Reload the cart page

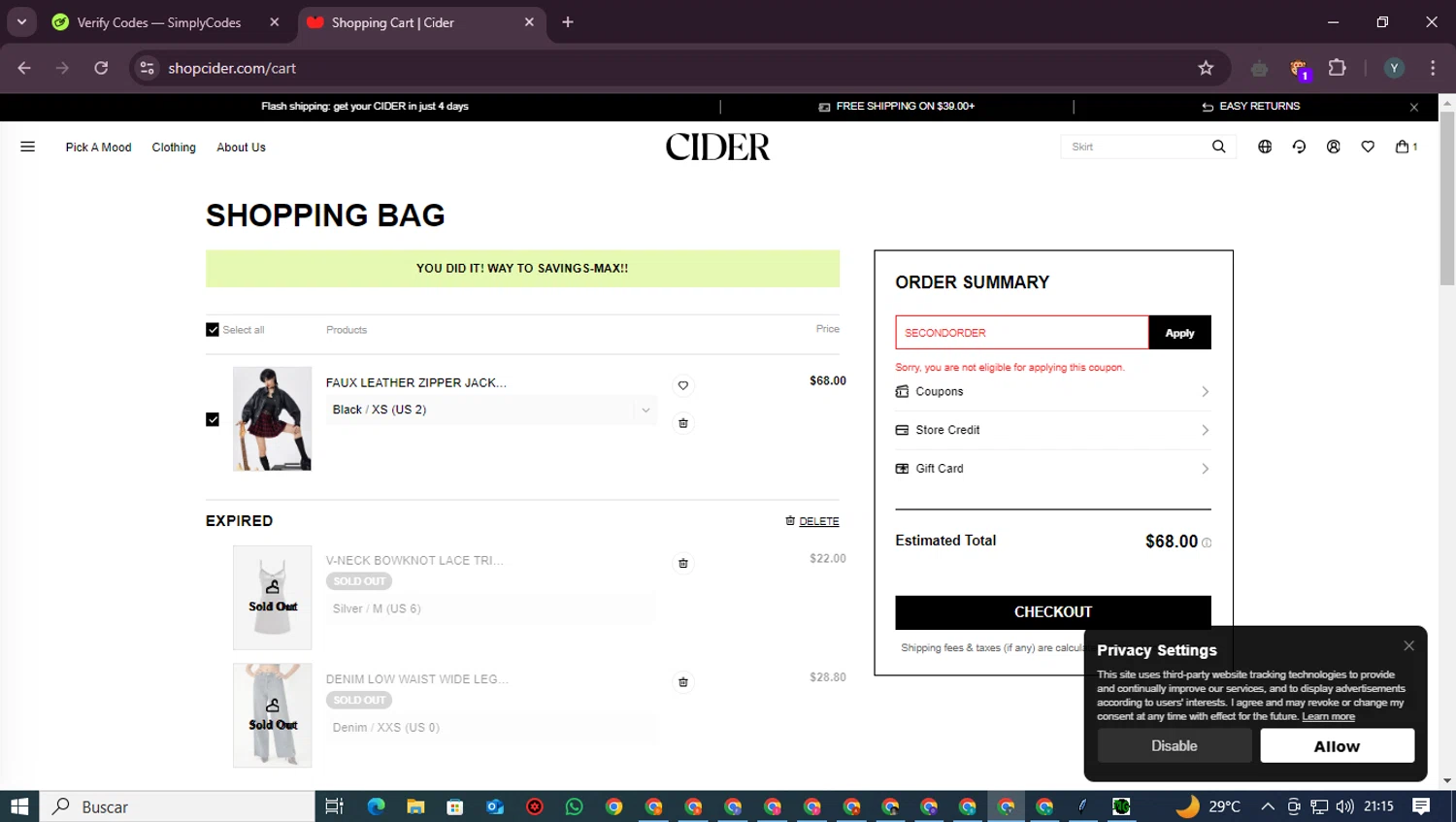coord(101,68)
